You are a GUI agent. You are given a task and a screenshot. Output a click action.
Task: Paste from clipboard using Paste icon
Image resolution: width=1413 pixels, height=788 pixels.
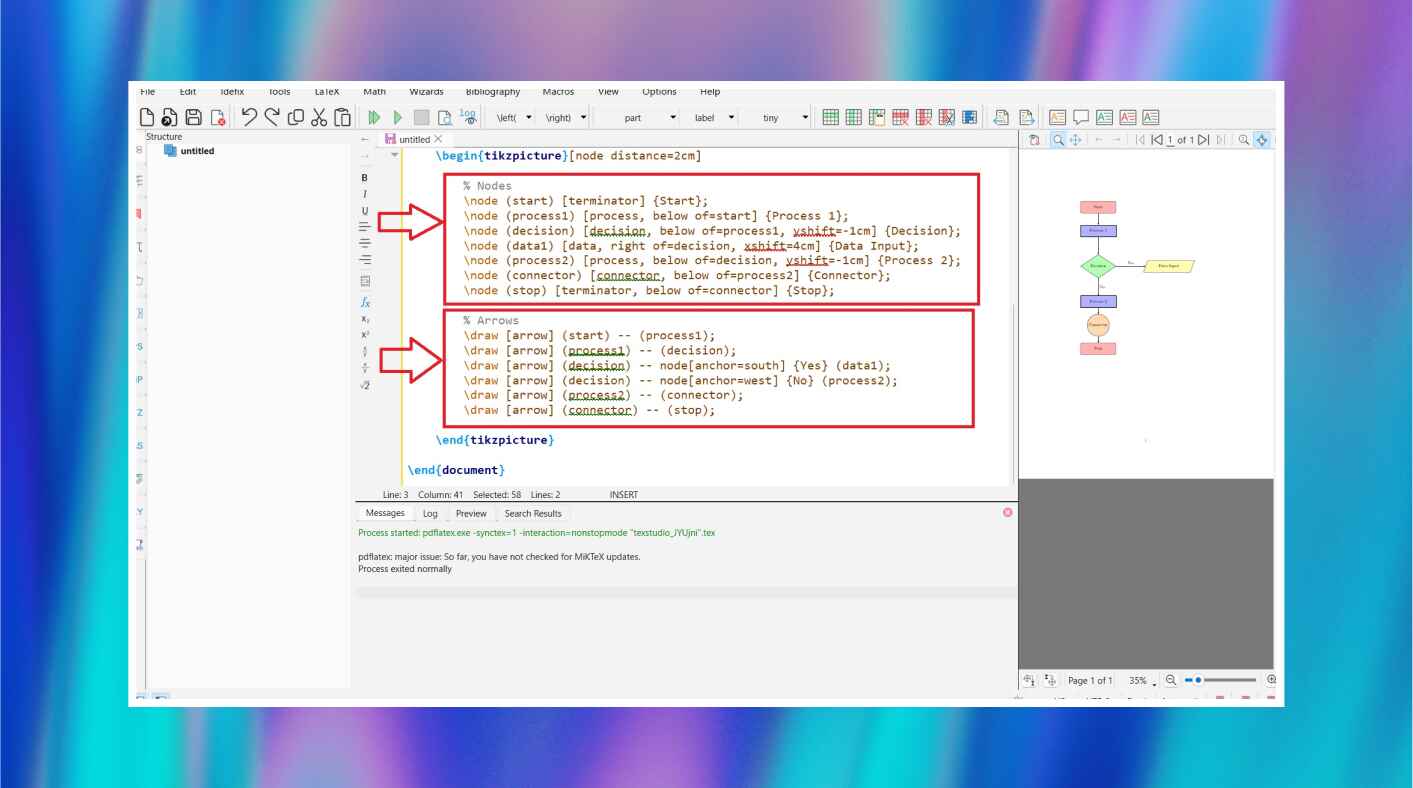coord(343,117)
